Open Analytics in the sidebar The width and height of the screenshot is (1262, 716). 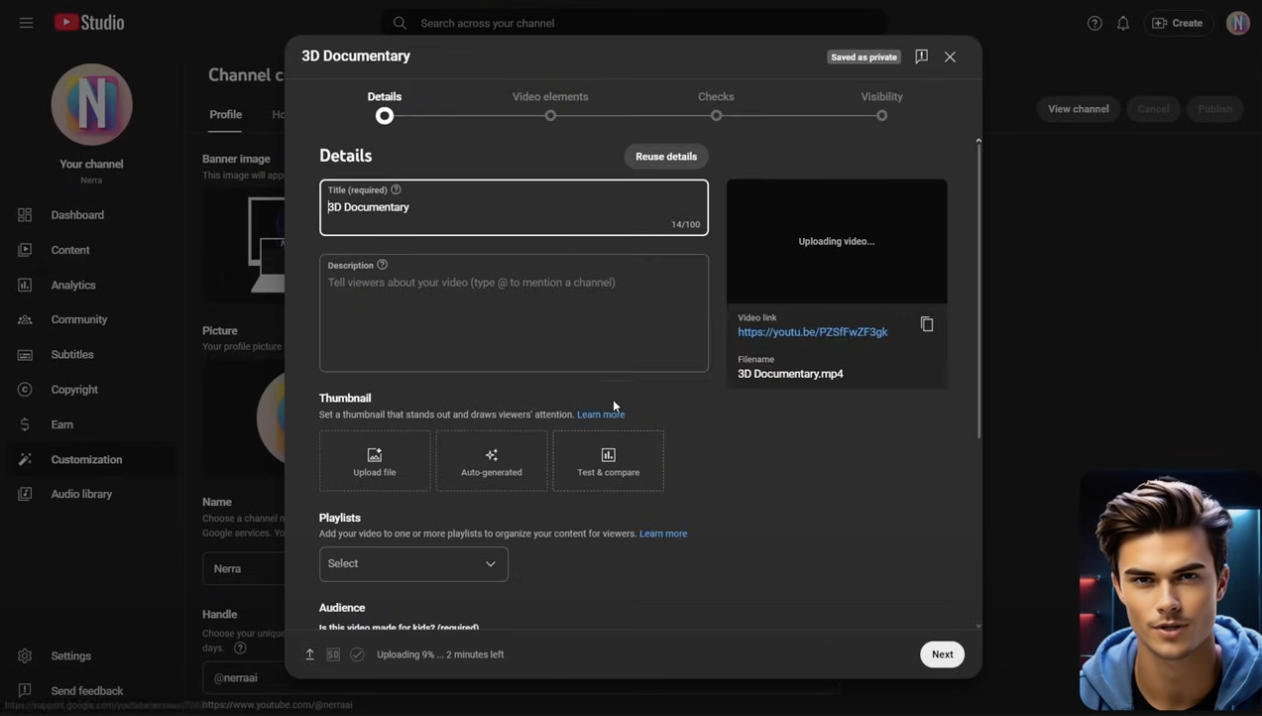(73, 285)
